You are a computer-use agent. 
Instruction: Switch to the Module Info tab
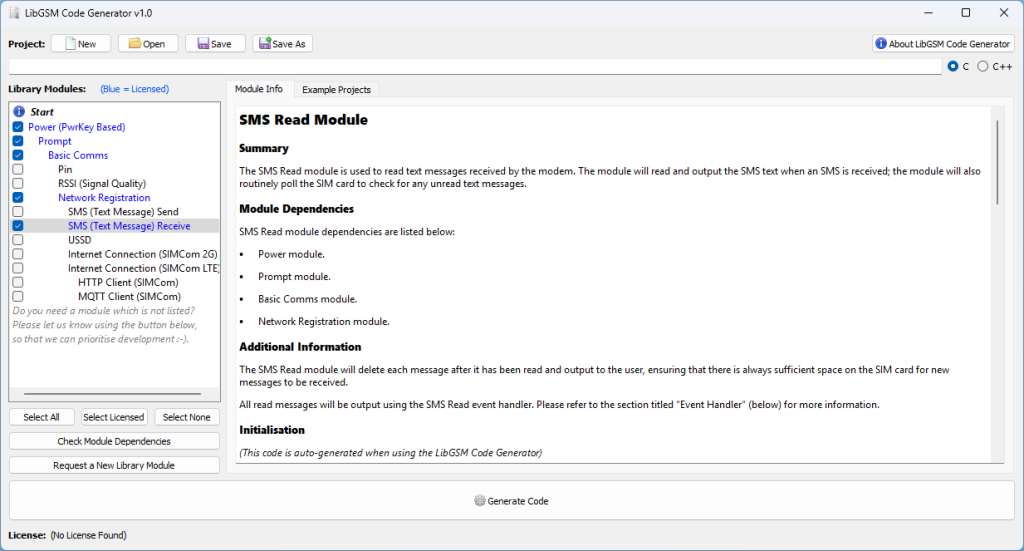[x=259, y=89]
